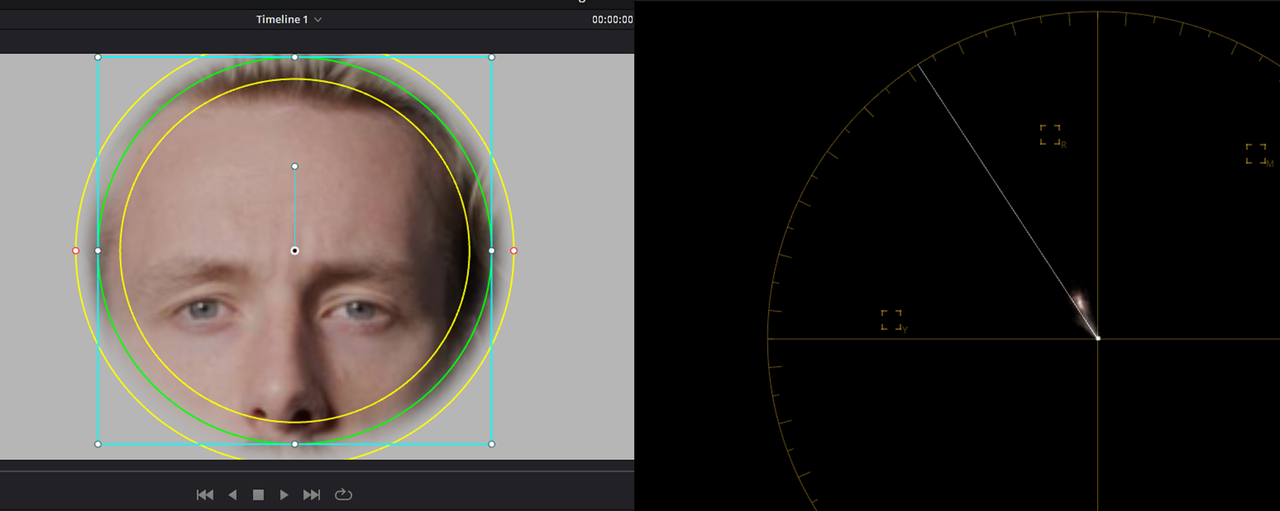Select the bottom-left bounding box corner handle
The width and height of the screenshot is (1280, 511).
click(x=98, y=443)
